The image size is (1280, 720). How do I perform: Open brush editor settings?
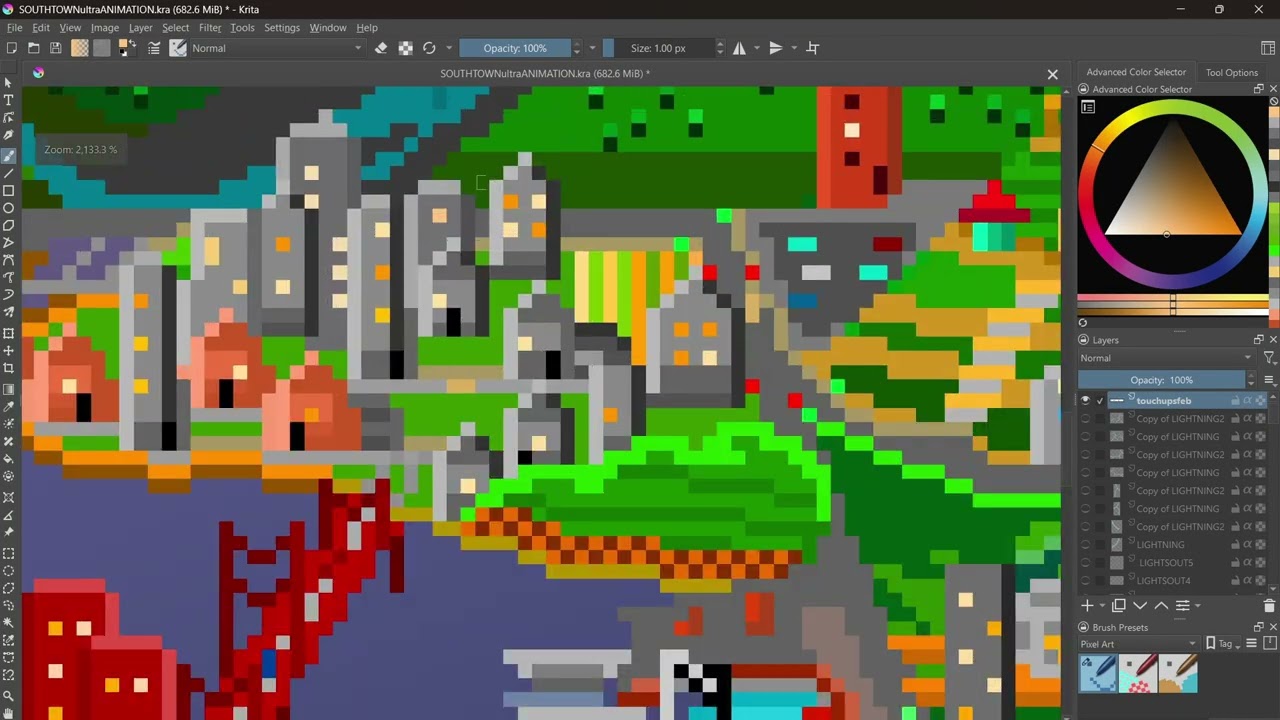point(155,48)
